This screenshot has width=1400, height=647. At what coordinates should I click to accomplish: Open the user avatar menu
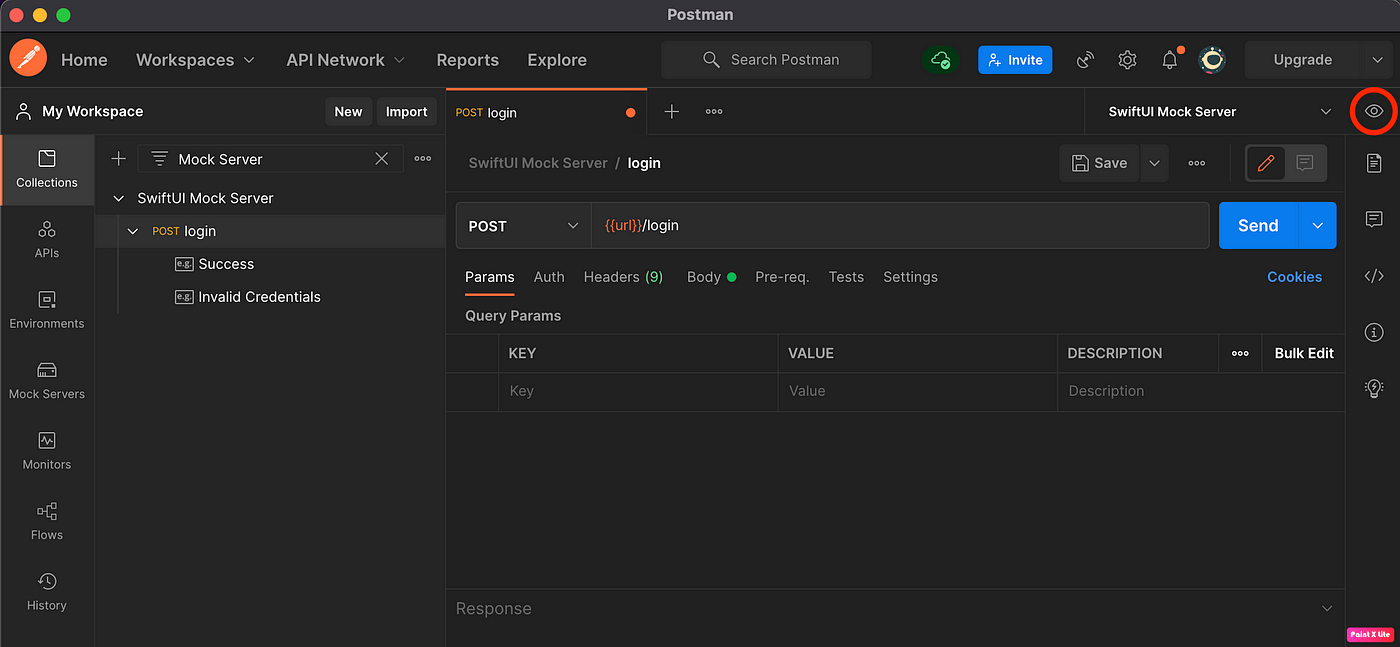click(x=1212, y=60)
